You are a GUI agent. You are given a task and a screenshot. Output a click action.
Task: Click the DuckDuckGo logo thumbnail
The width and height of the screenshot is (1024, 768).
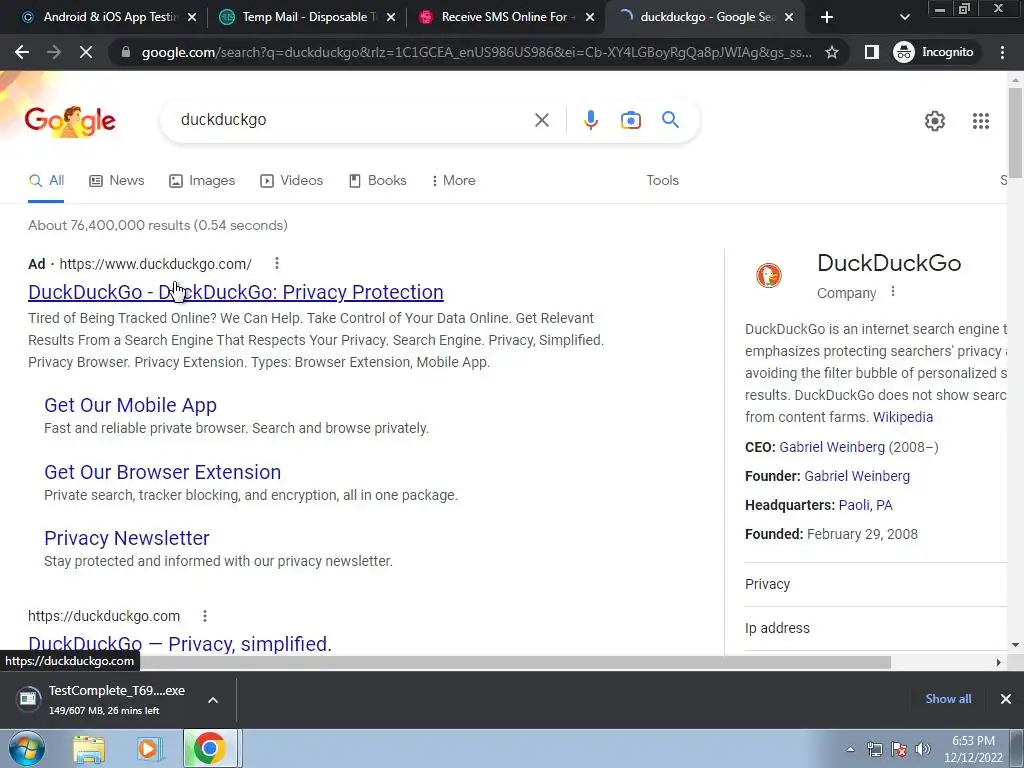tap(769, 276)
